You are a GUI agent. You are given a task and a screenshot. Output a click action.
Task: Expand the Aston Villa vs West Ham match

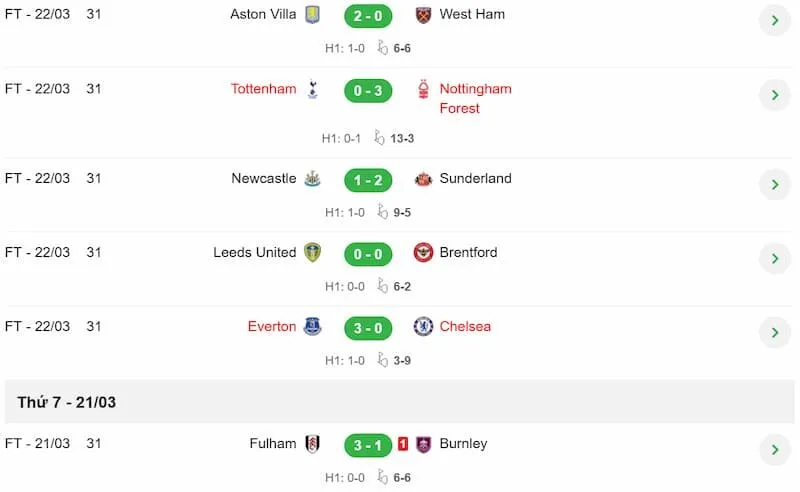(x=774, y=20)
